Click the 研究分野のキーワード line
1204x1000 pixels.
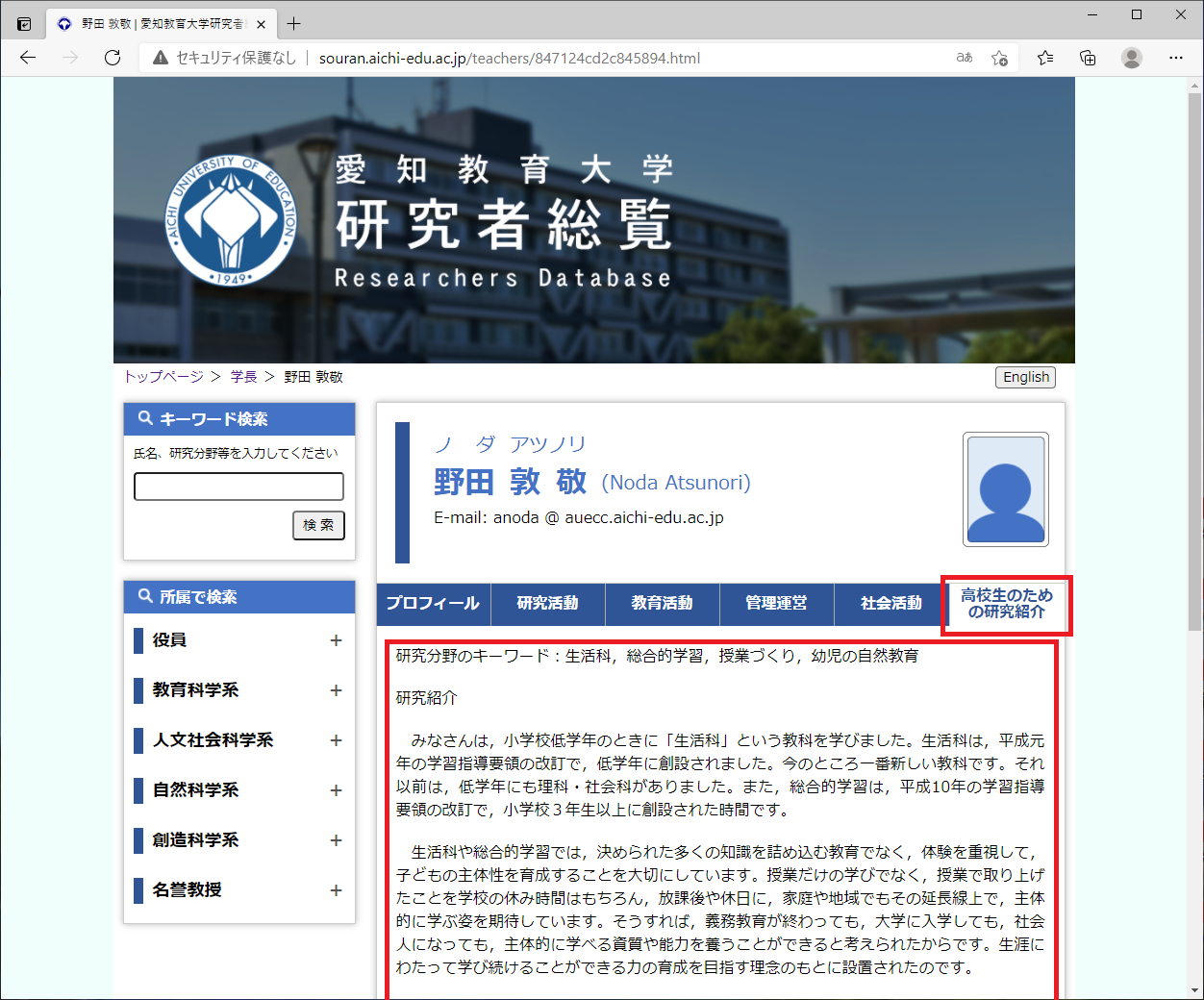pos(658,656)
